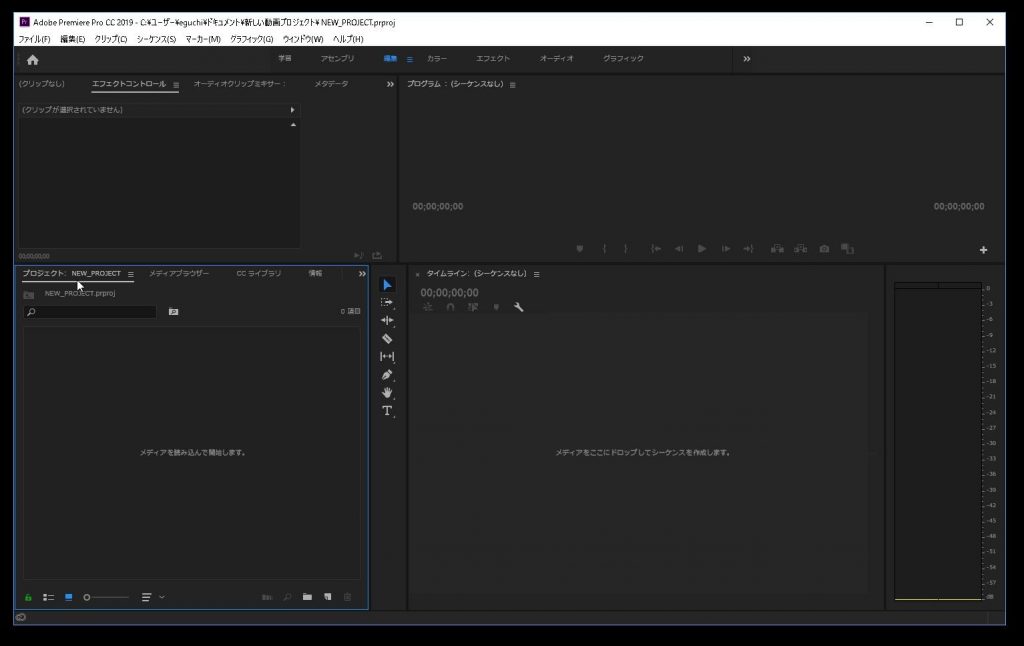Screen dimensions: 1024x646
Task: Select the Ripple Edit tool
Action: pyautogui.click(x=387, y=320)
